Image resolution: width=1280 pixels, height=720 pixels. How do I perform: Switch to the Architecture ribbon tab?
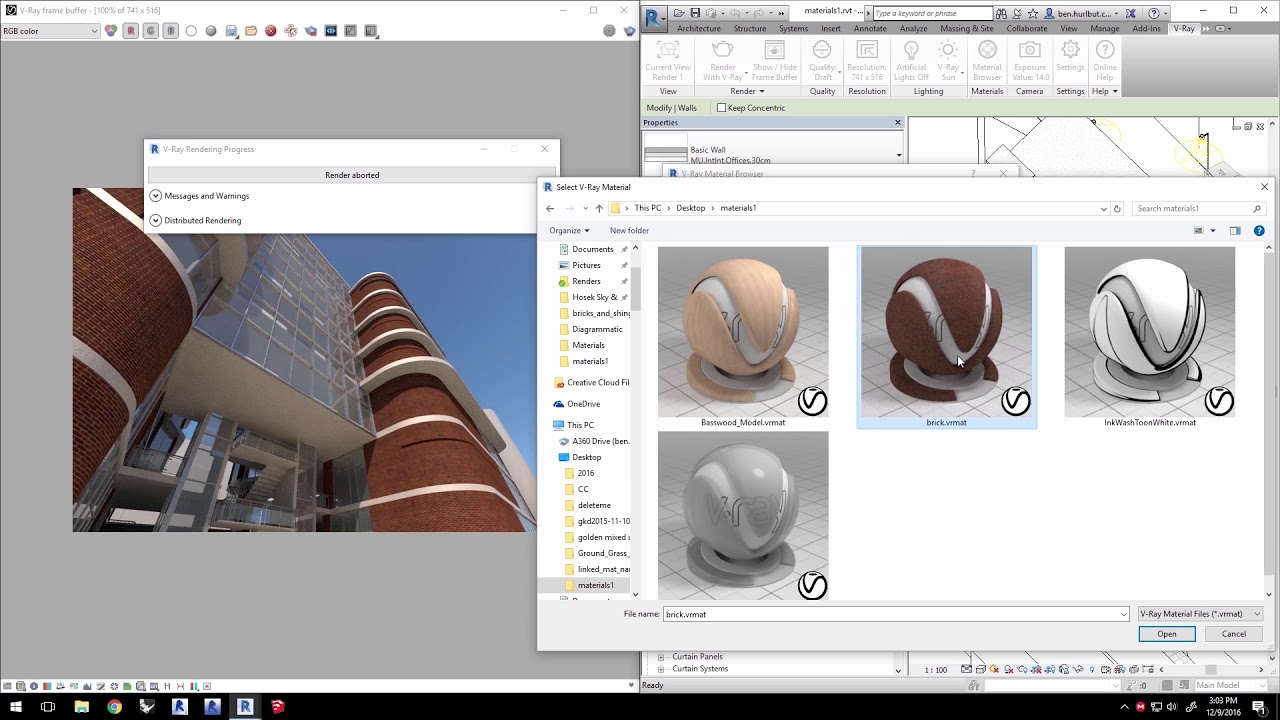698,28
